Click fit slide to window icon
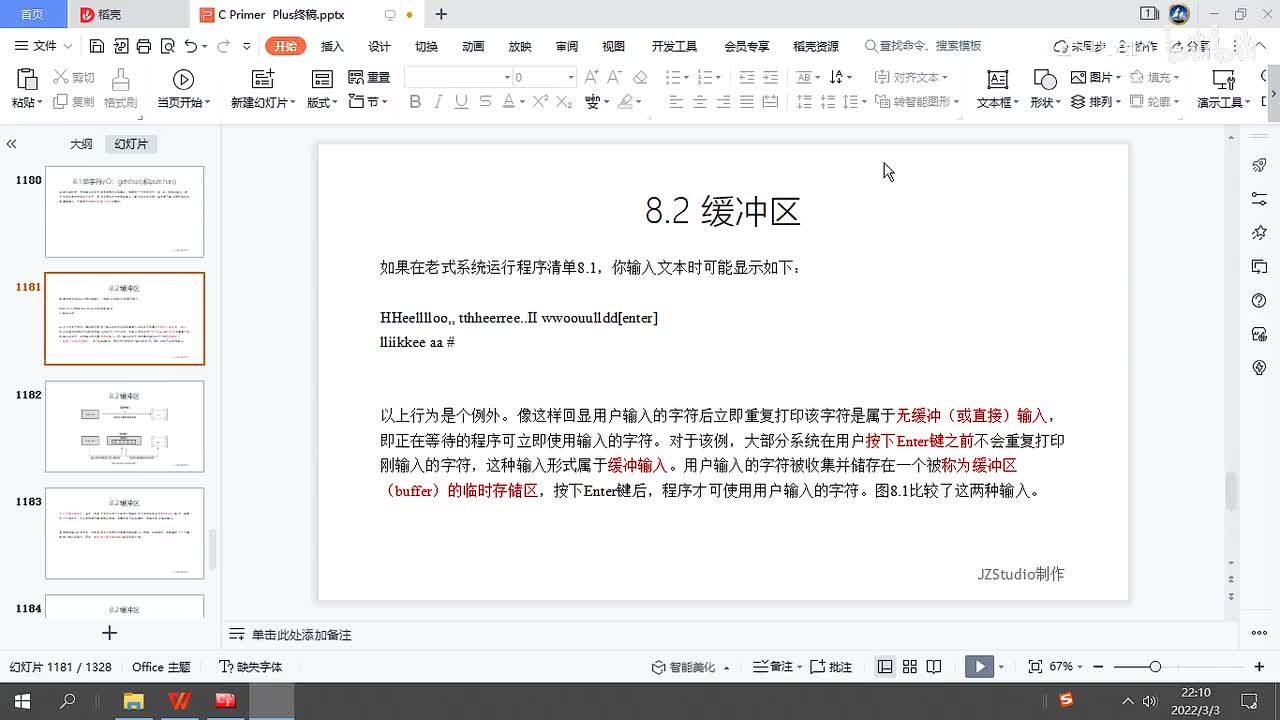The width and height of the screenshot is (1280, 720). [x=1035, y=667]
